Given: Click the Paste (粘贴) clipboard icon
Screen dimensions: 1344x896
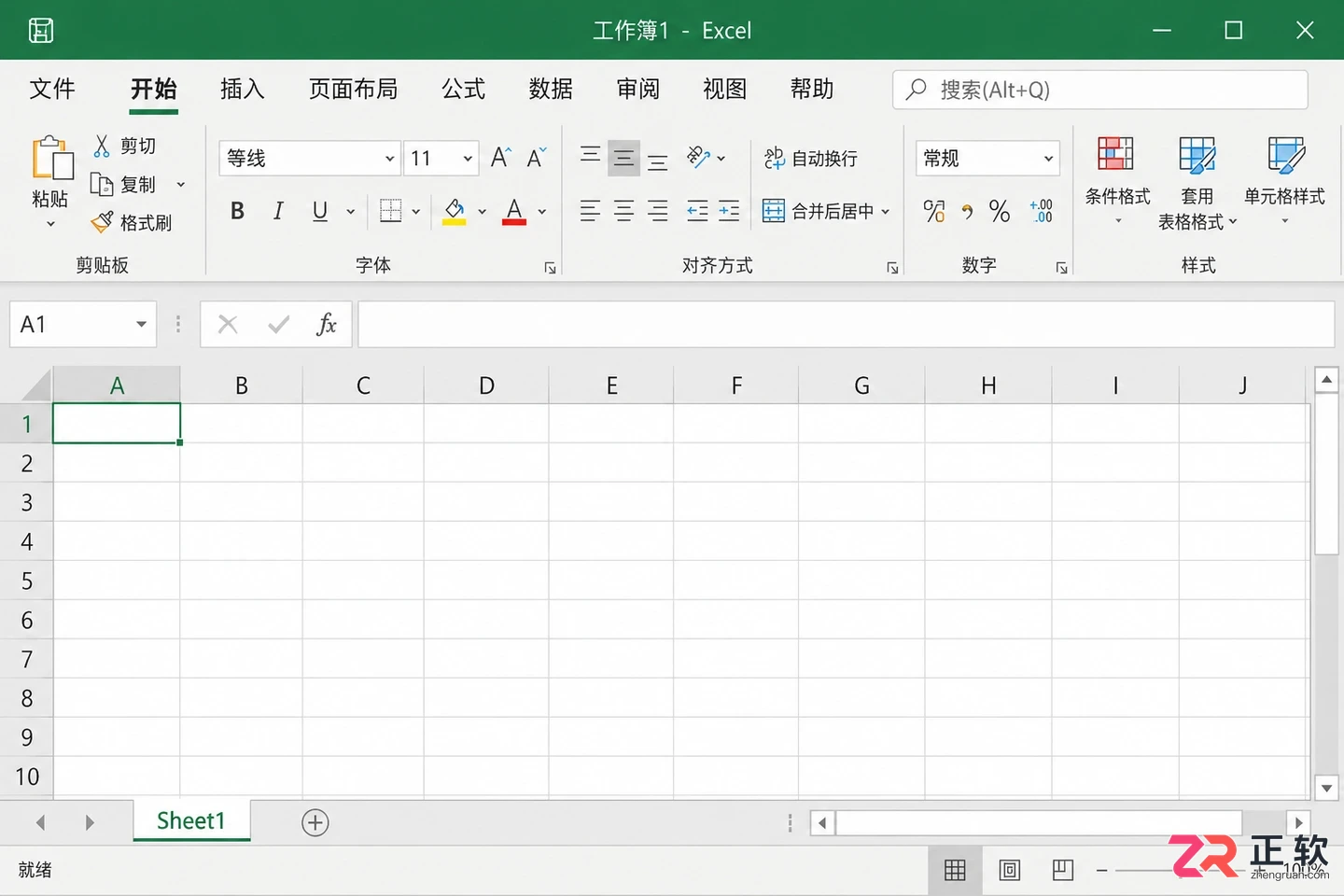Looking at the screenshot, I should [52, 157].
